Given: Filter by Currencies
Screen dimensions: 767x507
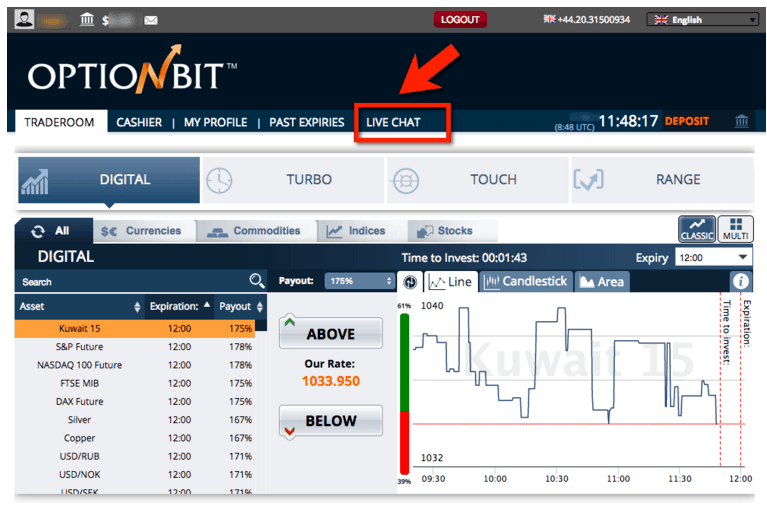Looking at the screenshot, I should tap(144, 230).
